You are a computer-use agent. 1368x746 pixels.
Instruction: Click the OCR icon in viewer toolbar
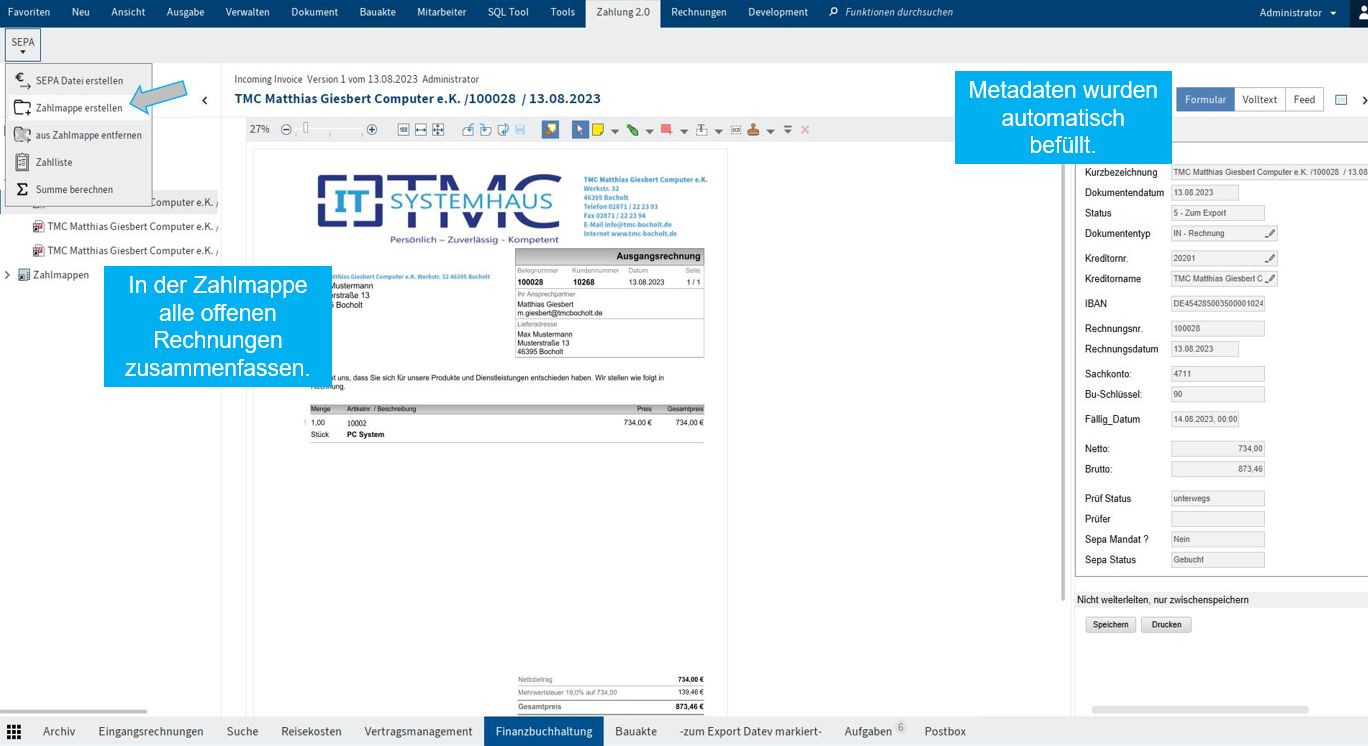point(736,129)
